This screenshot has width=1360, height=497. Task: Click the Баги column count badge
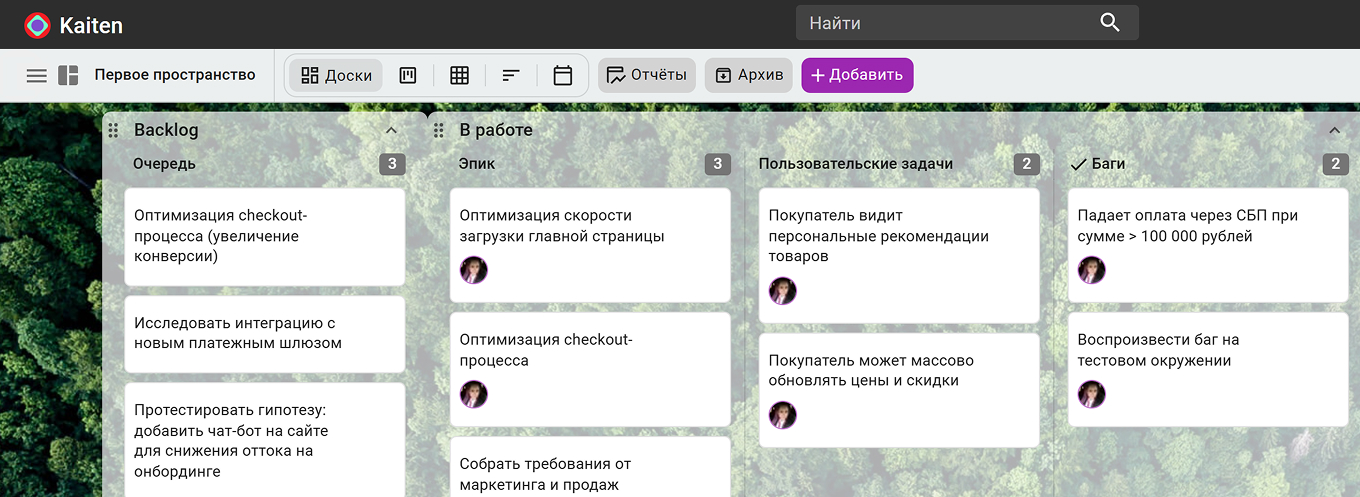tap(1335, 164)
